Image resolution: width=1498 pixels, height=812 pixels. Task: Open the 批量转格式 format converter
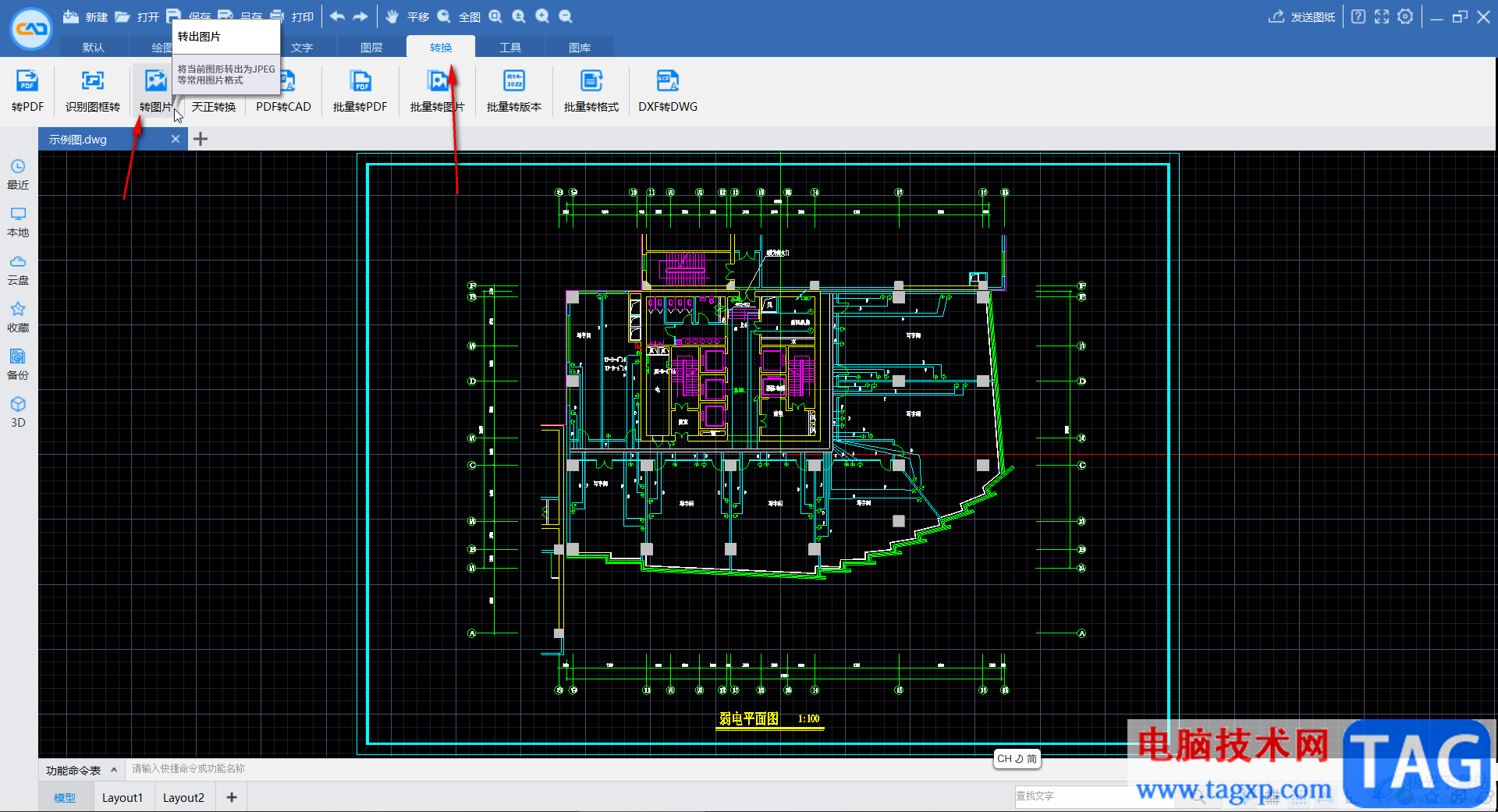tap(591, 90)
